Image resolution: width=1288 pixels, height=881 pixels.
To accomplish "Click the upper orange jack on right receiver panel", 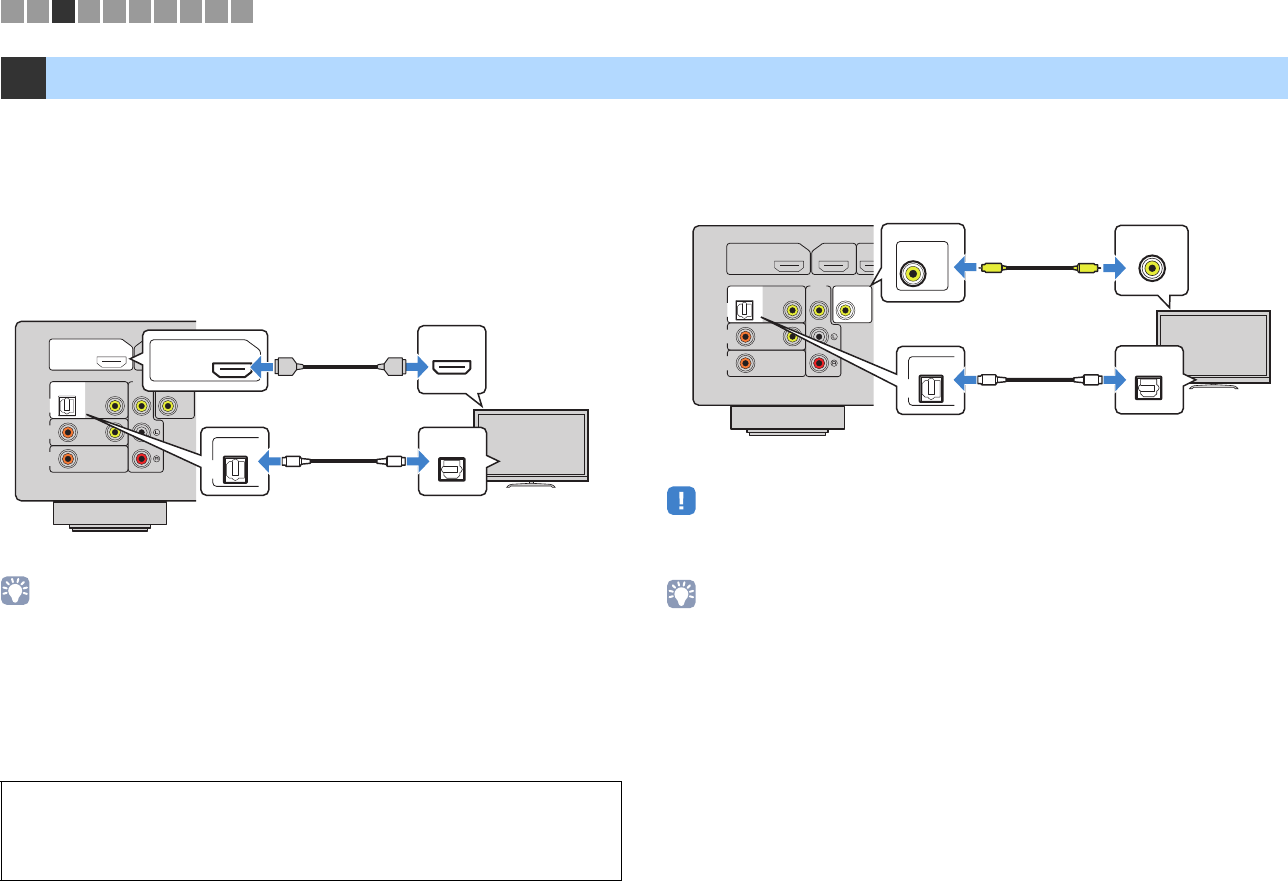I will point(745,338).
